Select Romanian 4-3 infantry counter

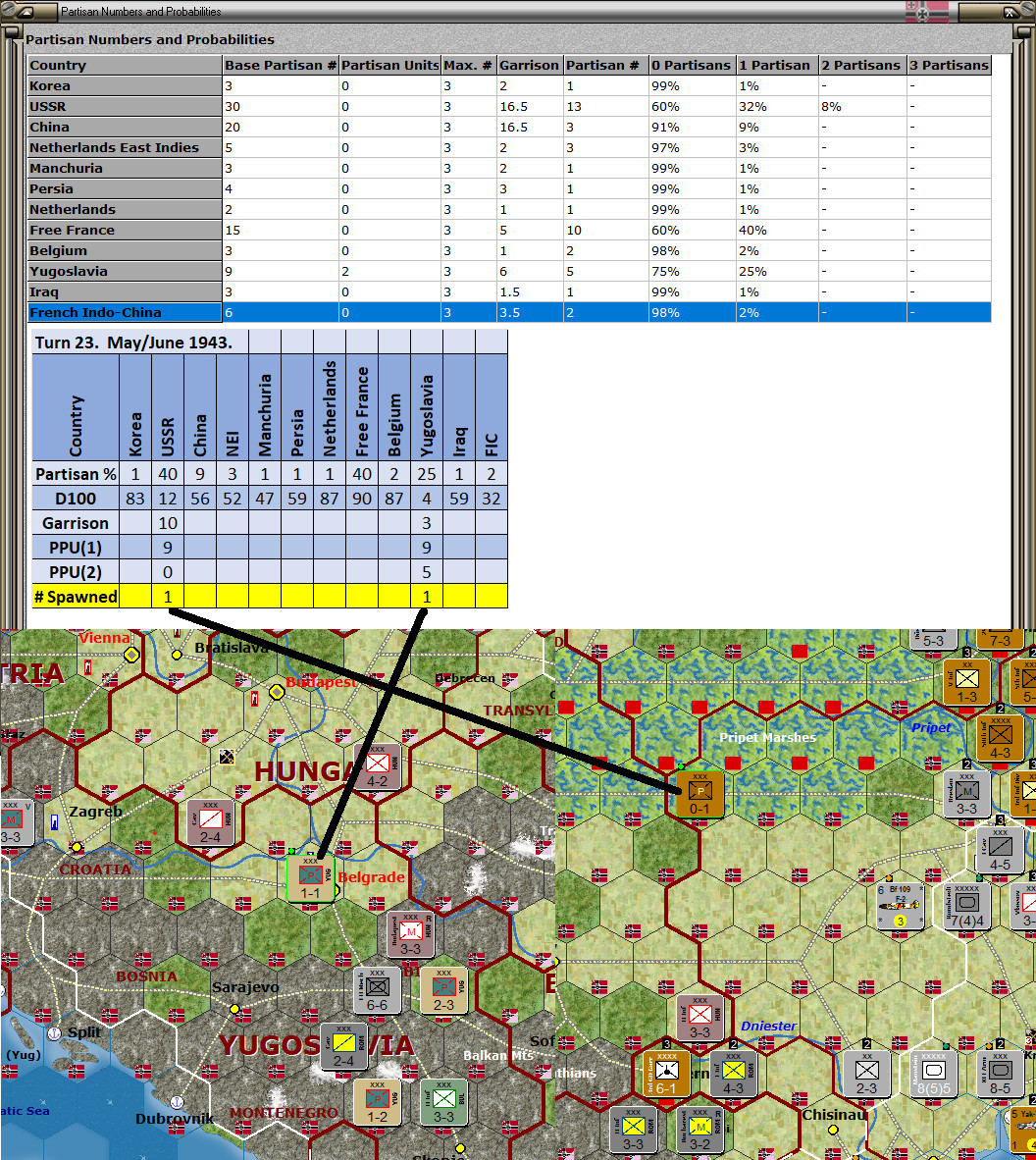[x=733, y=1075]
